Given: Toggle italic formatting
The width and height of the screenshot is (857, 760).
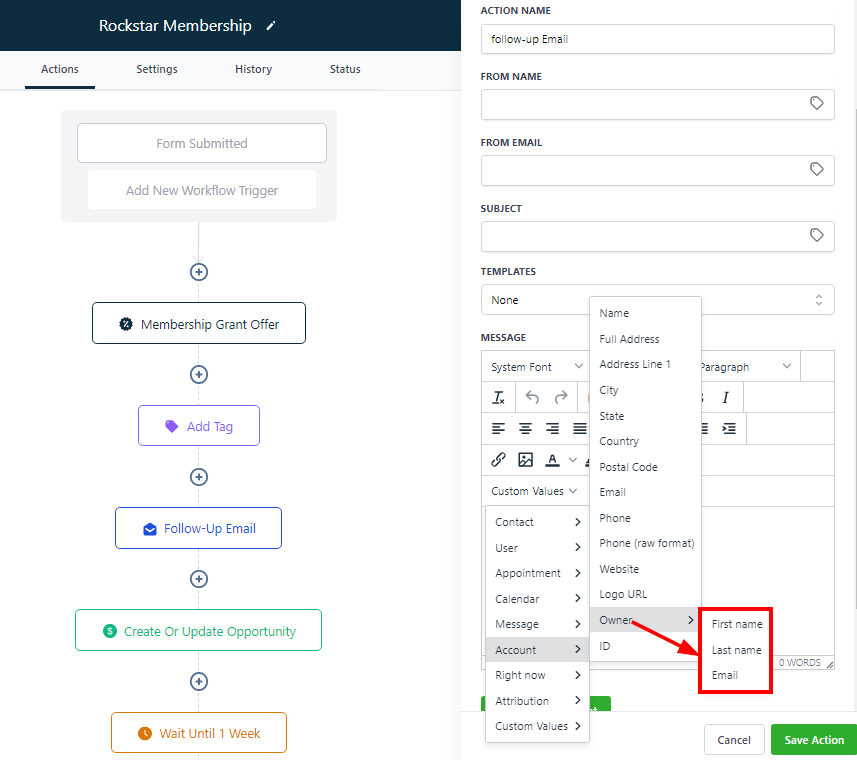Looking at the screenshot, I should (x=726, y=397).
